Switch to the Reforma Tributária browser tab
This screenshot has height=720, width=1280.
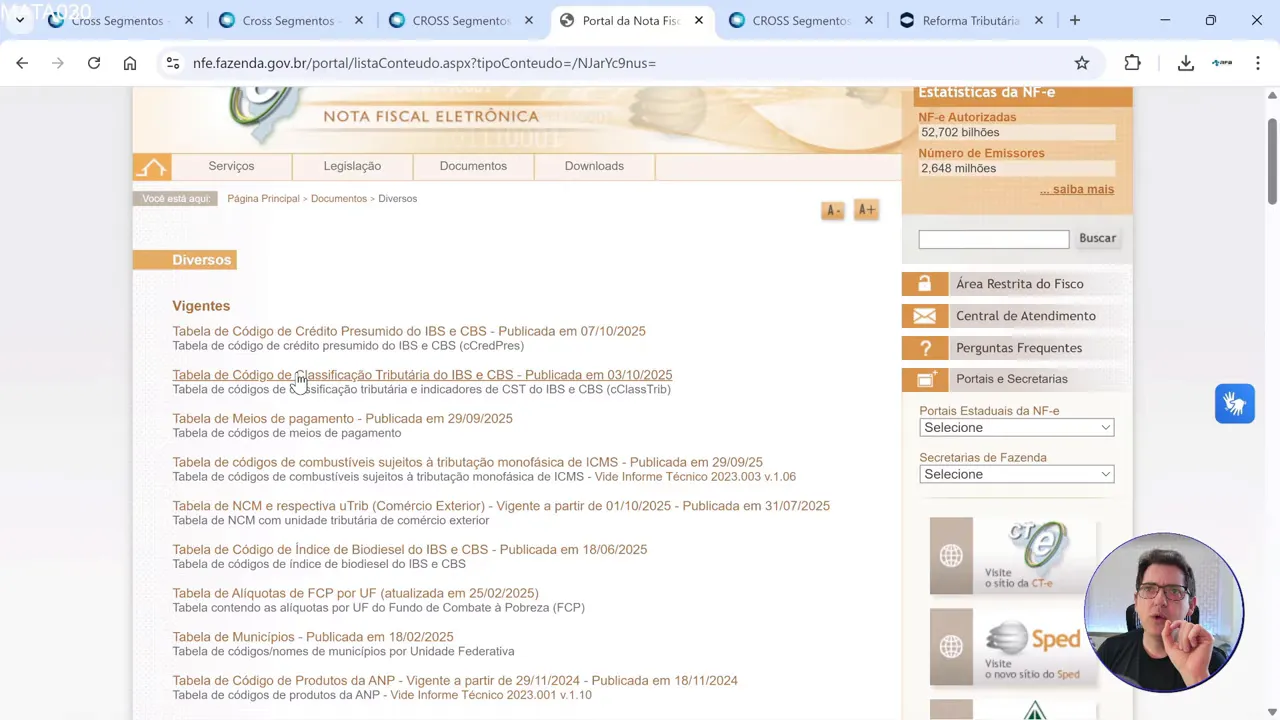click(x=968, y=20)
